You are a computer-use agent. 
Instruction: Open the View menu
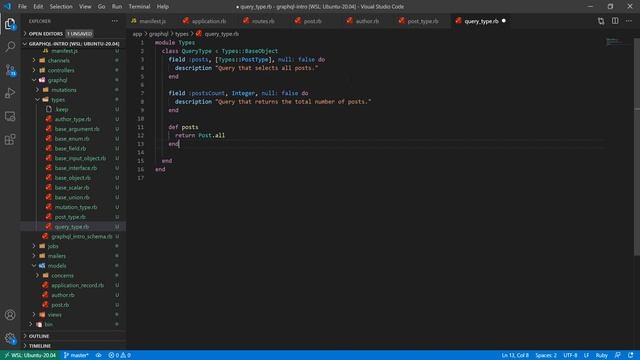(85, 7)
